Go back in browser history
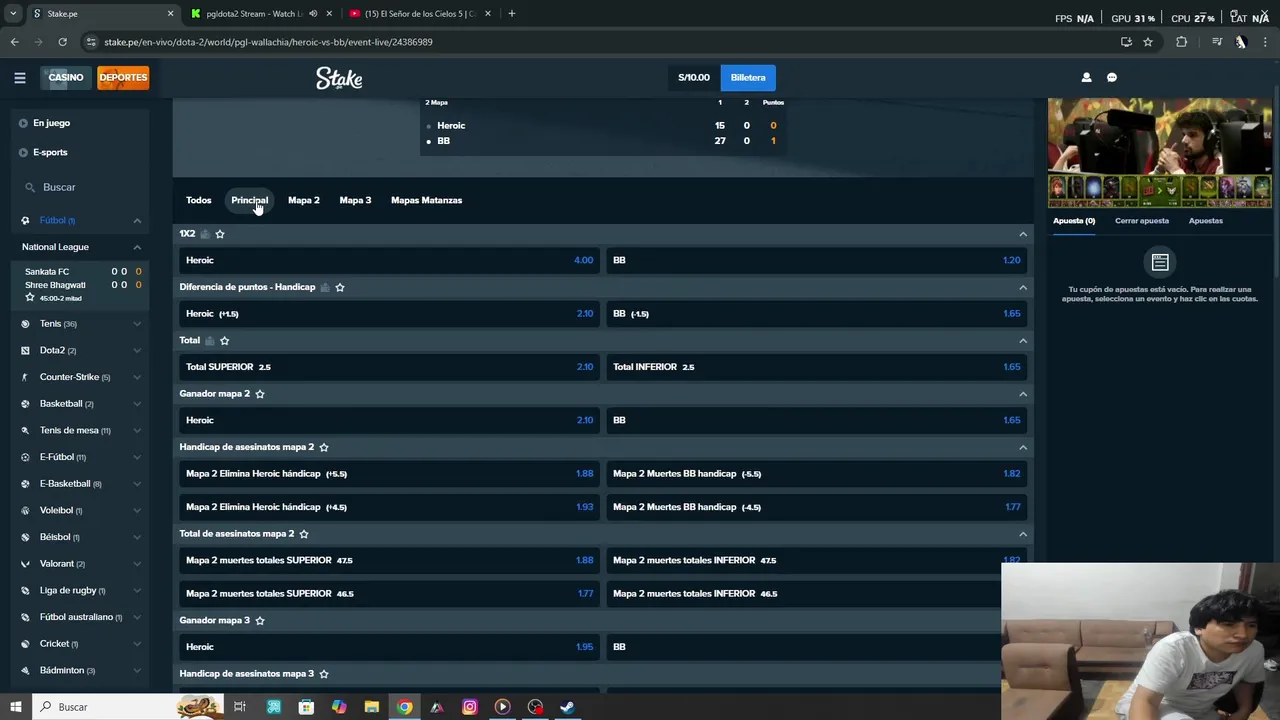The image size is (1280, 720). pos(14,42)
